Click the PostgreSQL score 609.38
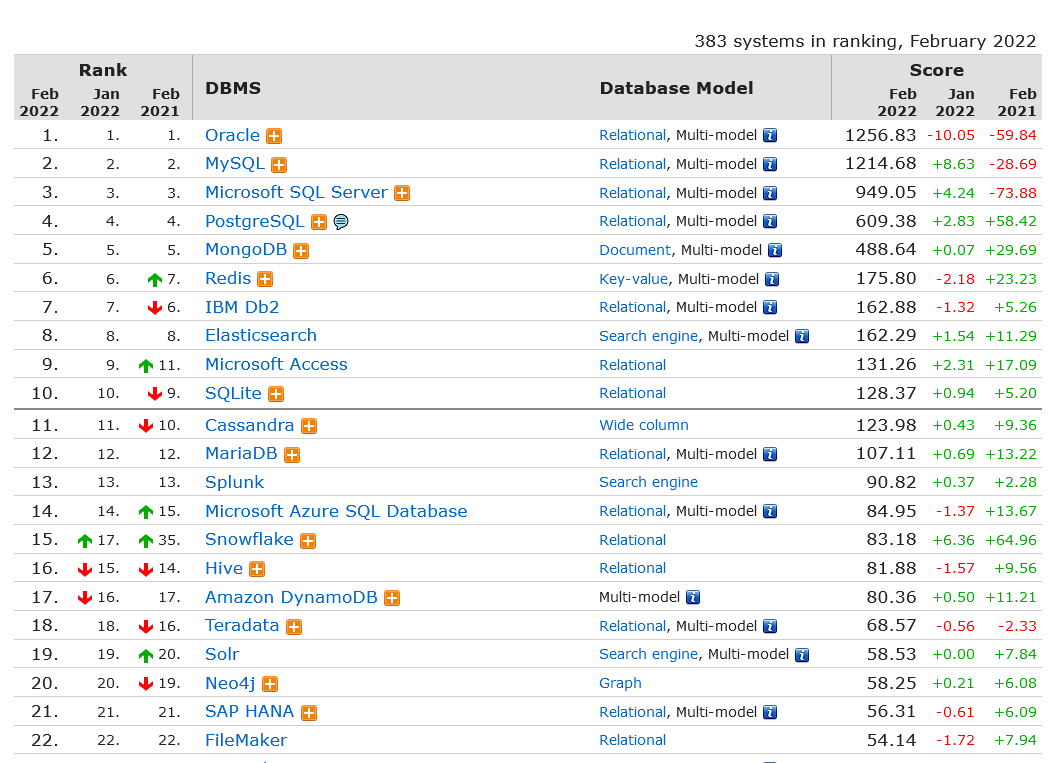 (886, 222)
